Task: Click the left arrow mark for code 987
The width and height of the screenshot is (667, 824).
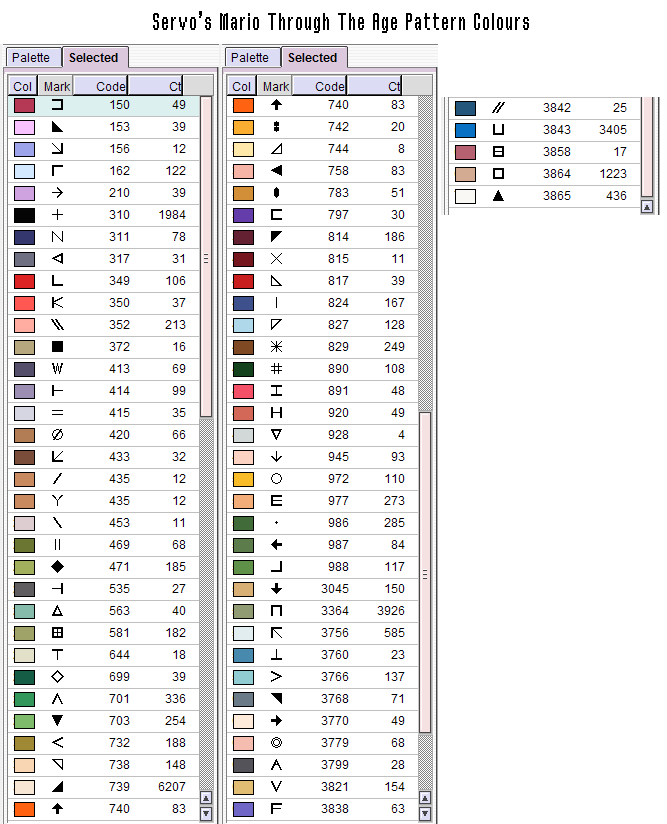Action: (x=277, y=545)
